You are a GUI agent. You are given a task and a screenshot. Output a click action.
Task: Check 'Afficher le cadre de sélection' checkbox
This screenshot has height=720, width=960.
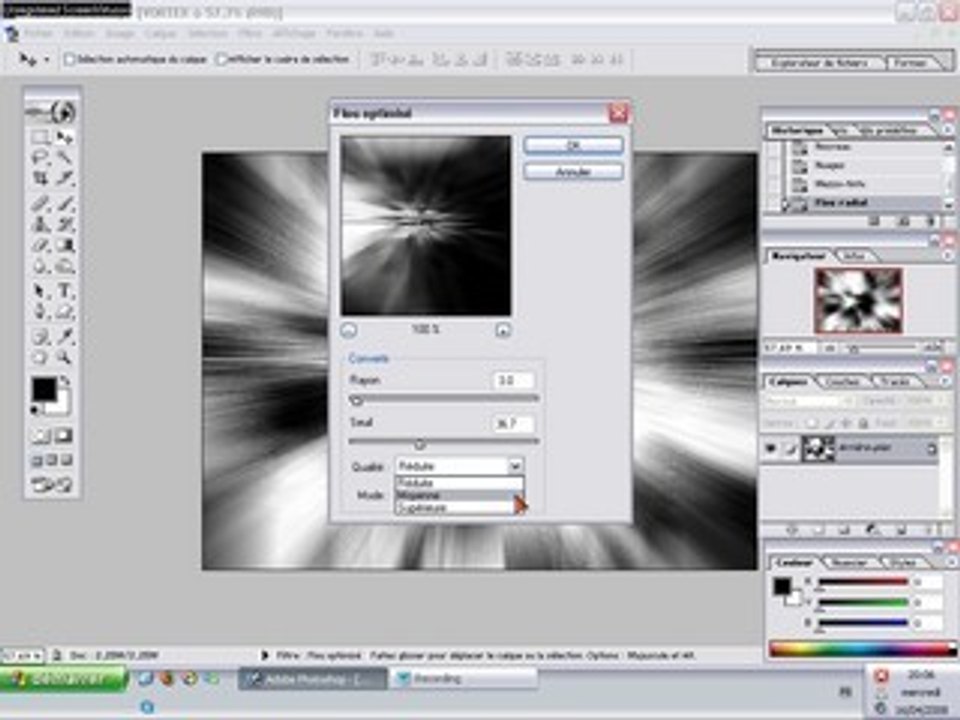coord(222,59)
